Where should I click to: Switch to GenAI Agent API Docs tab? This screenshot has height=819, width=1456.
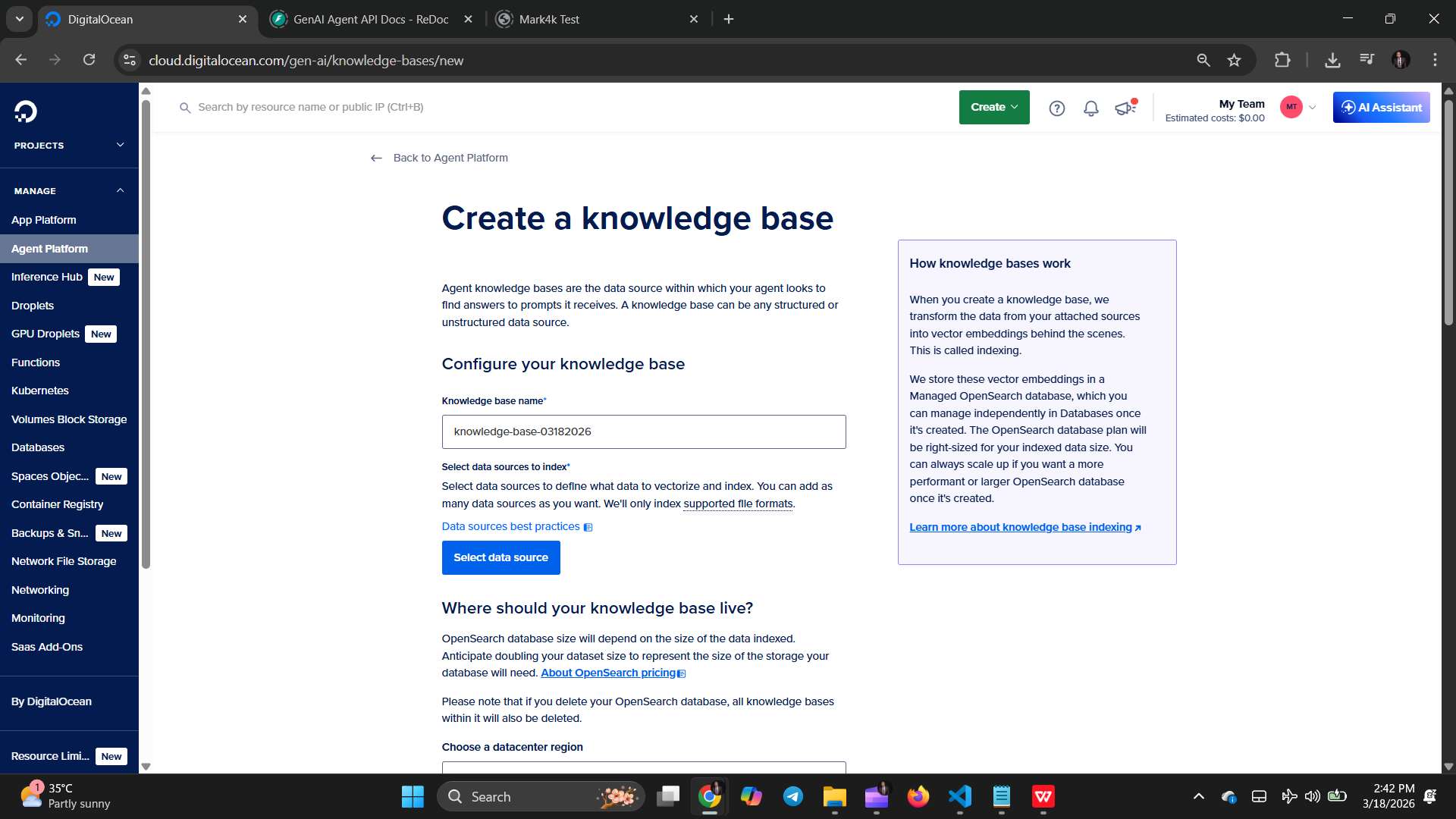[x=370, y=19]
